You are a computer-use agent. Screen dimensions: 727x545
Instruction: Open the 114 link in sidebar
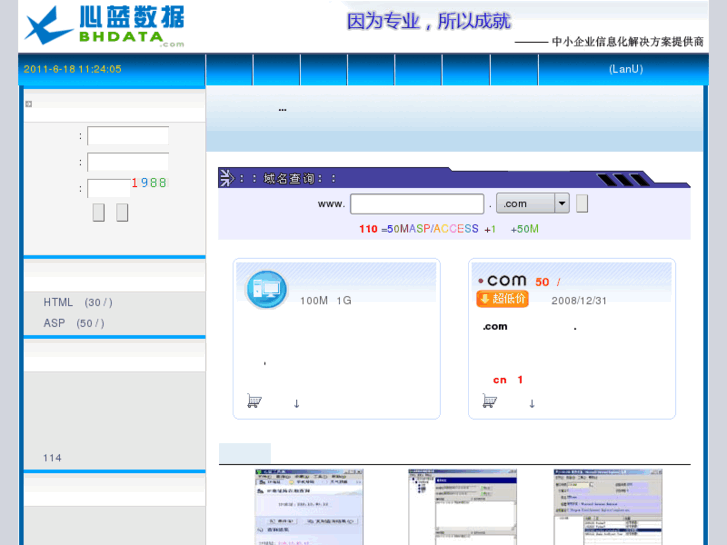[52, 458]
